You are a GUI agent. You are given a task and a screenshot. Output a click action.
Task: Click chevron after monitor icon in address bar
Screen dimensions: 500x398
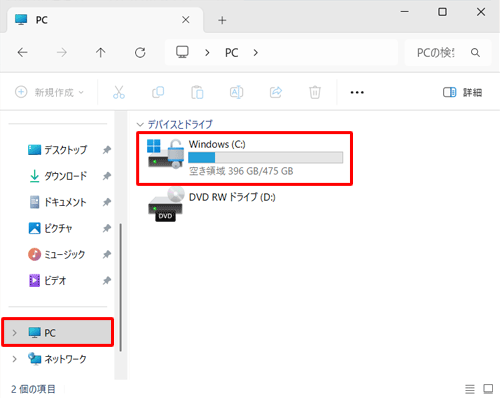coord(207,53)
